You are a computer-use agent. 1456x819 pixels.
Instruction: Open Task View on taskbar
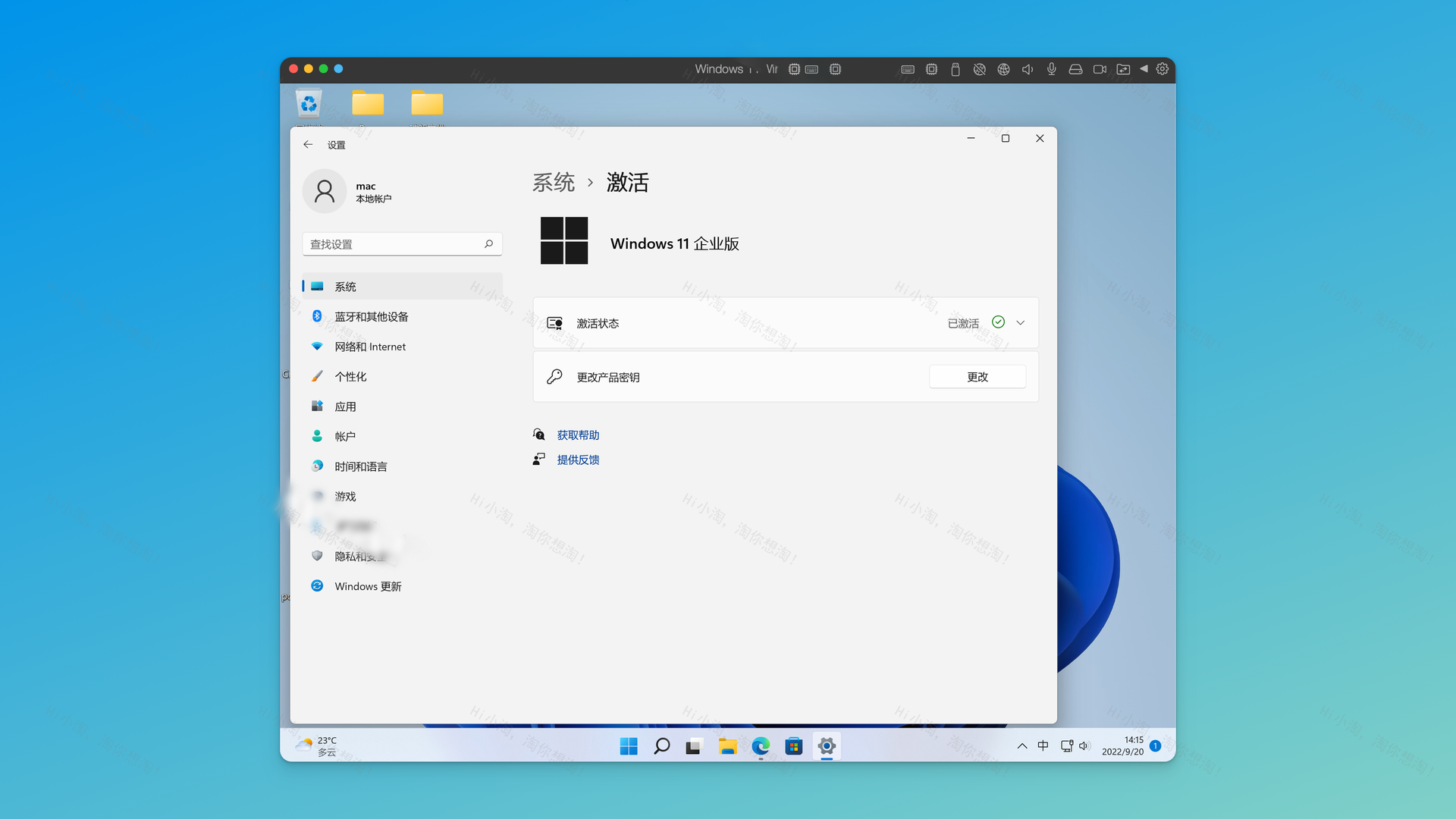pos(694,746)
